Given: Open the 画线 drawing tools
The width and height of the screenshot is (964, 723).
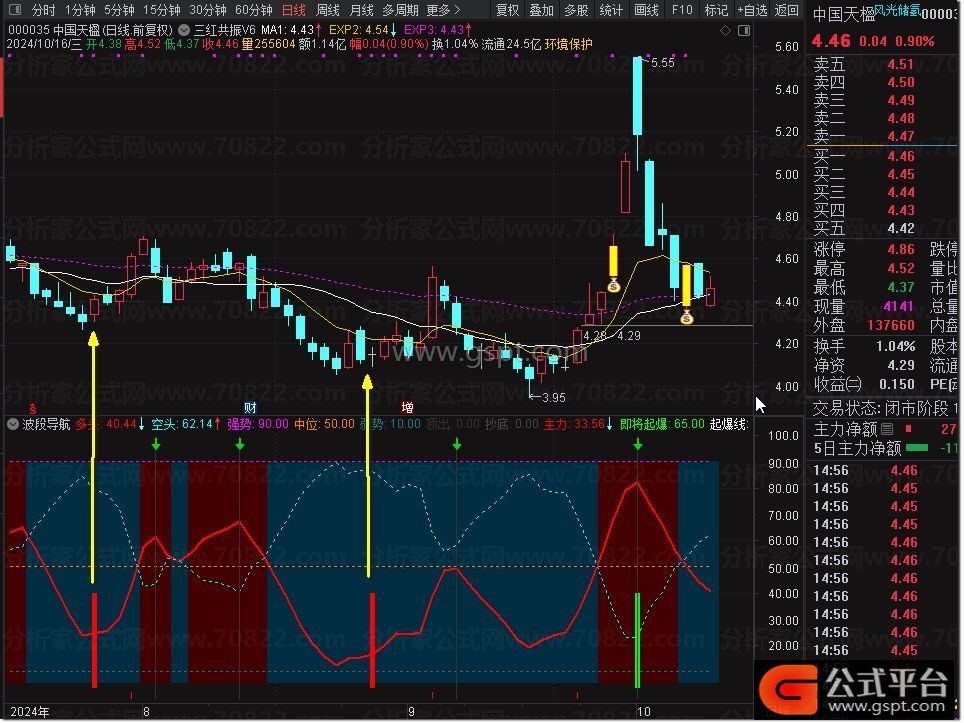Looking at the screenshot, I should tap(646, 10).
